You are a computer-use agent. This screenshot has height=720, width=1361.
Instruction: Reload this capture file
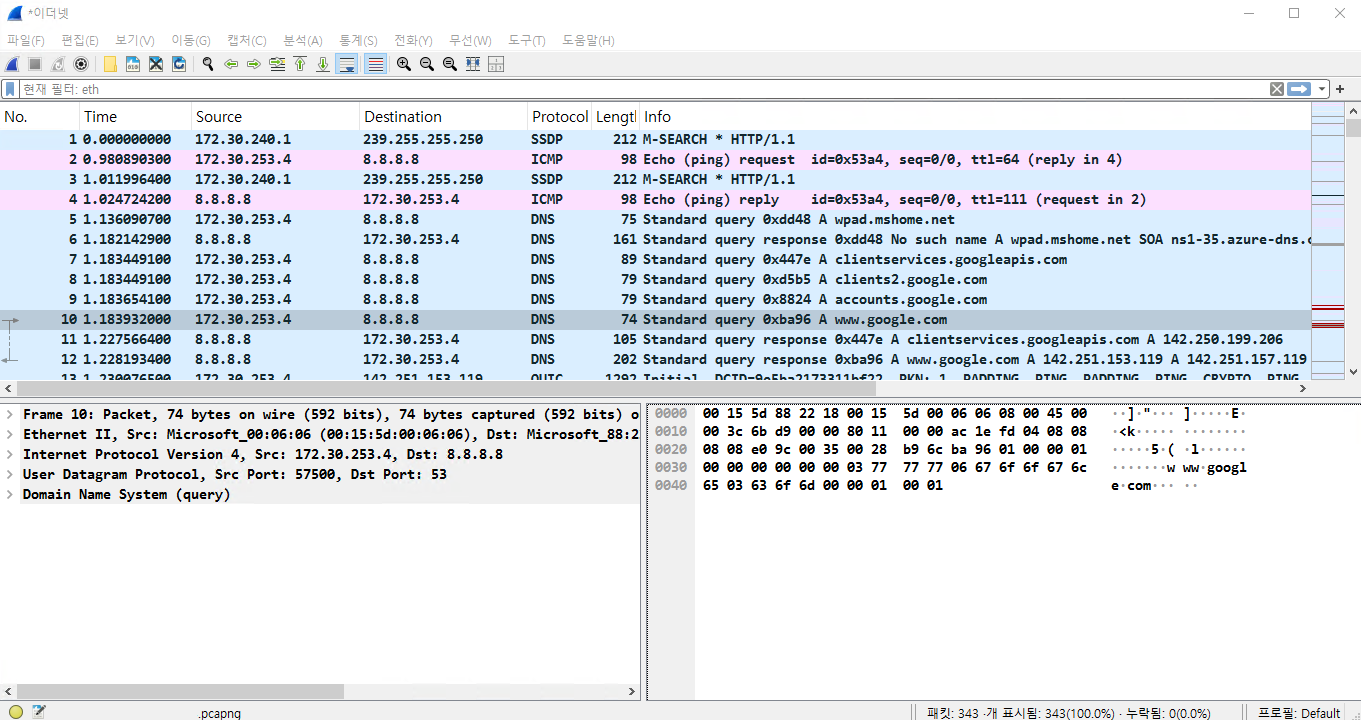click(179, 64)
